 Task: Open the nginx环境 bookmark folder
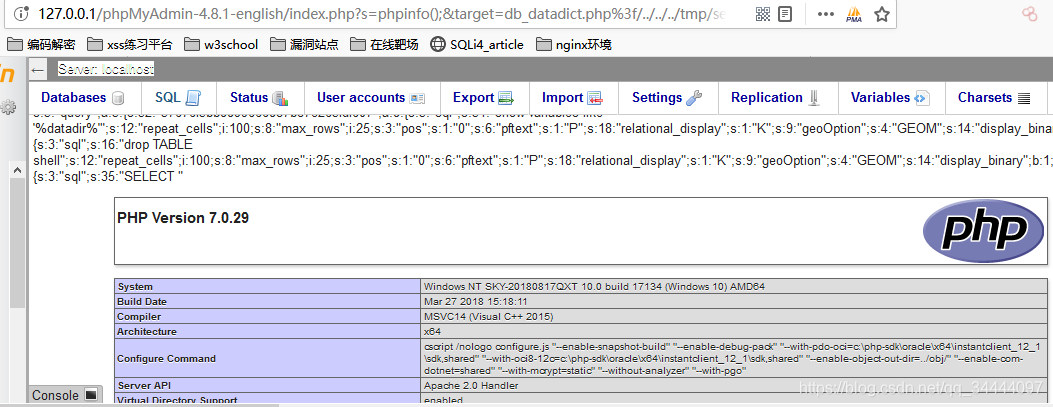point(574,44)
